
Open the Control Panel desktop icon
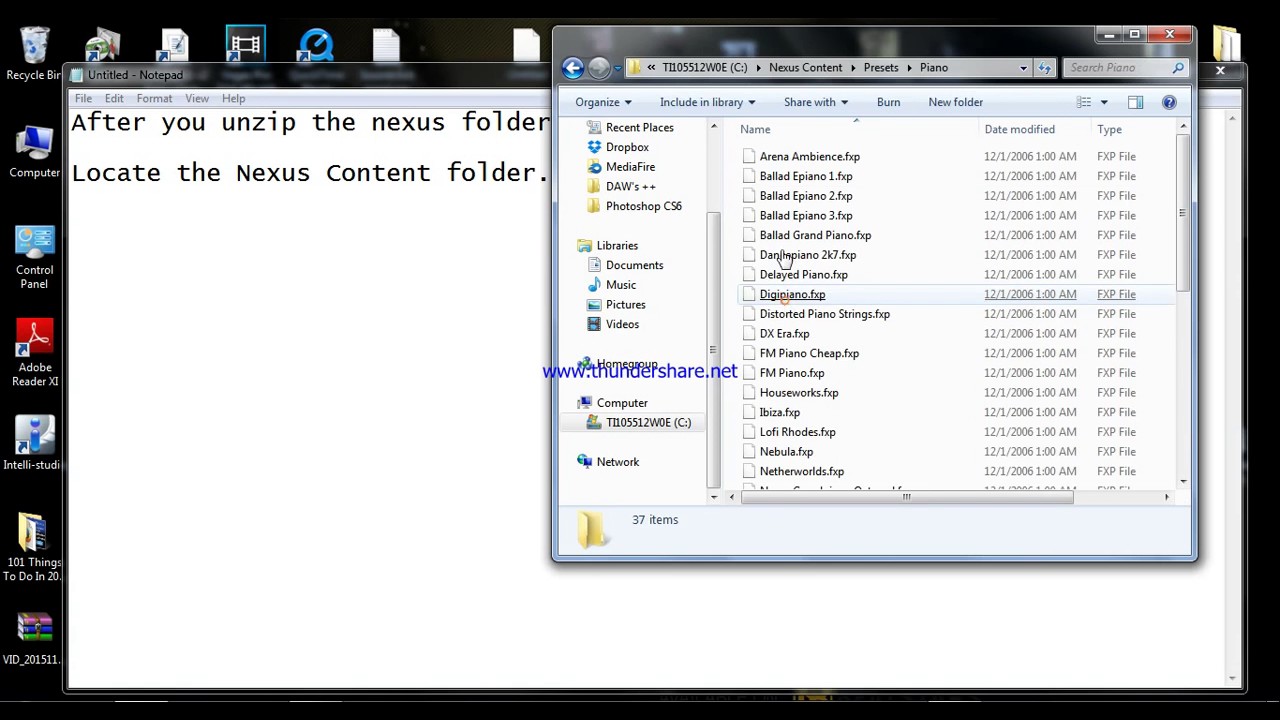tap(34, 257)
